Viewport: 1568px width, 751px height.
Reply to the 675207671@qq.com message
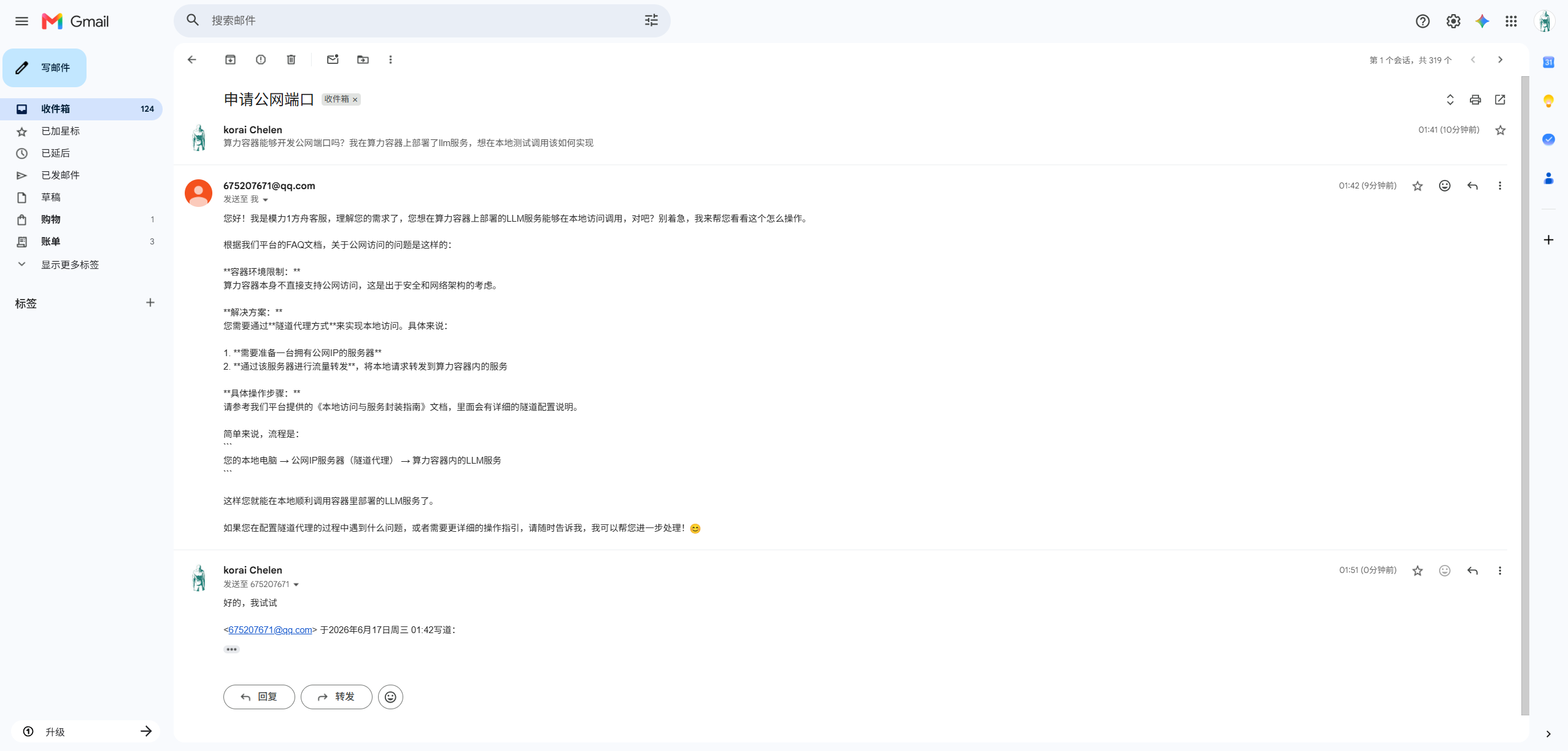coord(1472,186)
